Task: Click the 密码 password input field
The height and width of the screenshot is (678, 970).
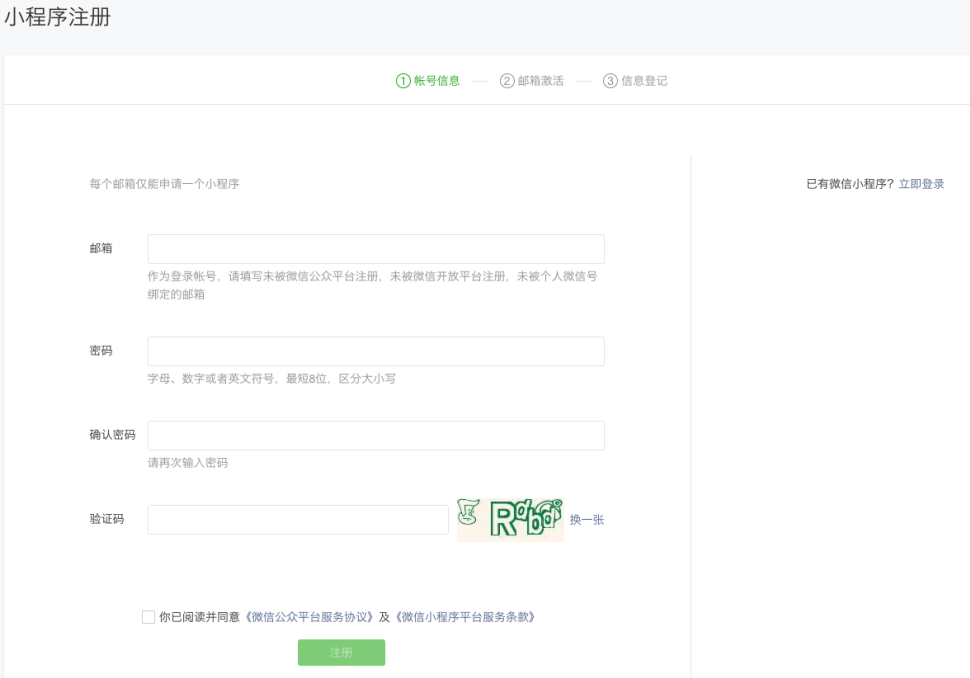Action: pos(375,351)
